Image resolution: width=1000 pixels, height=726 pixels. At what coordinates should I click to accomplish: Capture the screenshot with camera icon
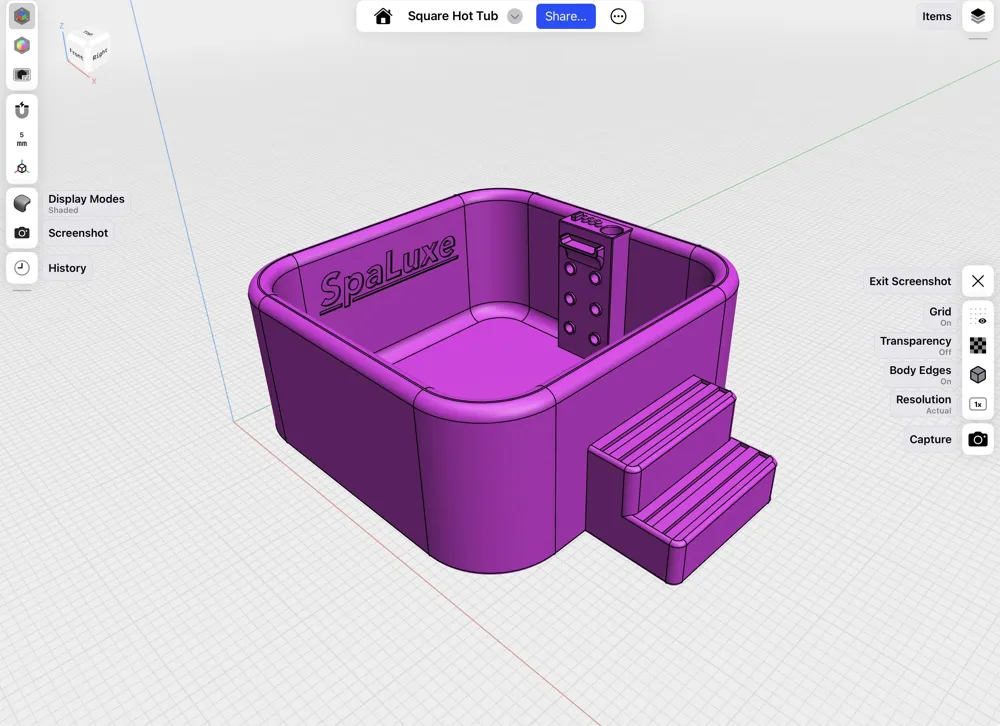tap(978, 439)
